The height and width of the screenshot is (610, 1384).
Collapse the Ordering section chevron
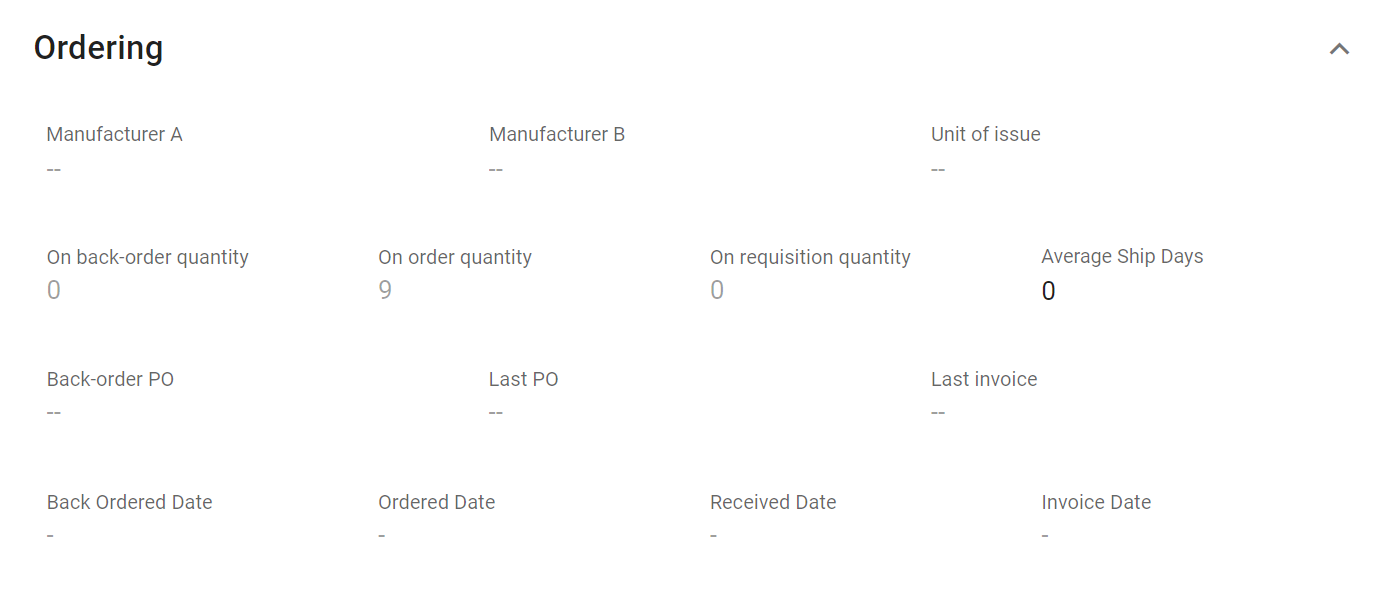click(1339, 49)
